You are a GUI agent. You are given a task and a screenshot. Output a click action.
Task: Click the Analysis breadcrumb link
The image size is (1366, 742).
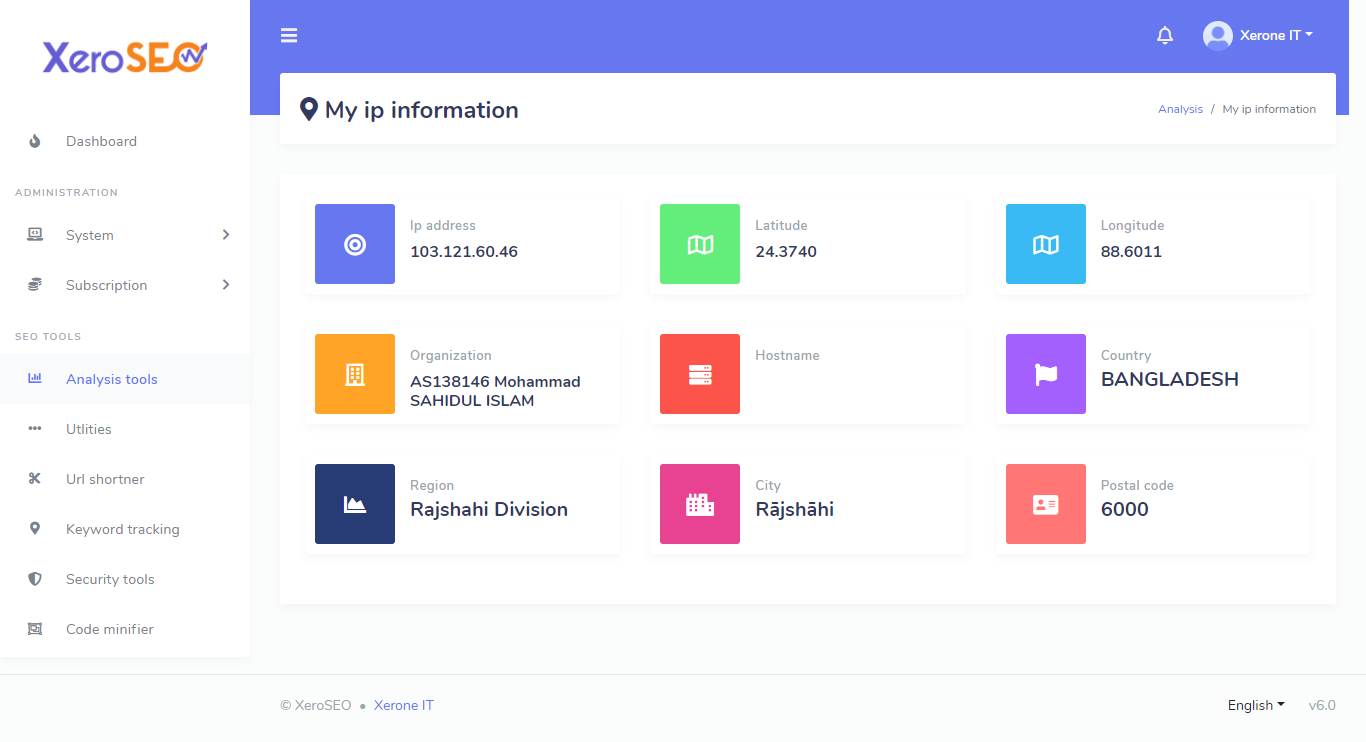(1180, 109)
